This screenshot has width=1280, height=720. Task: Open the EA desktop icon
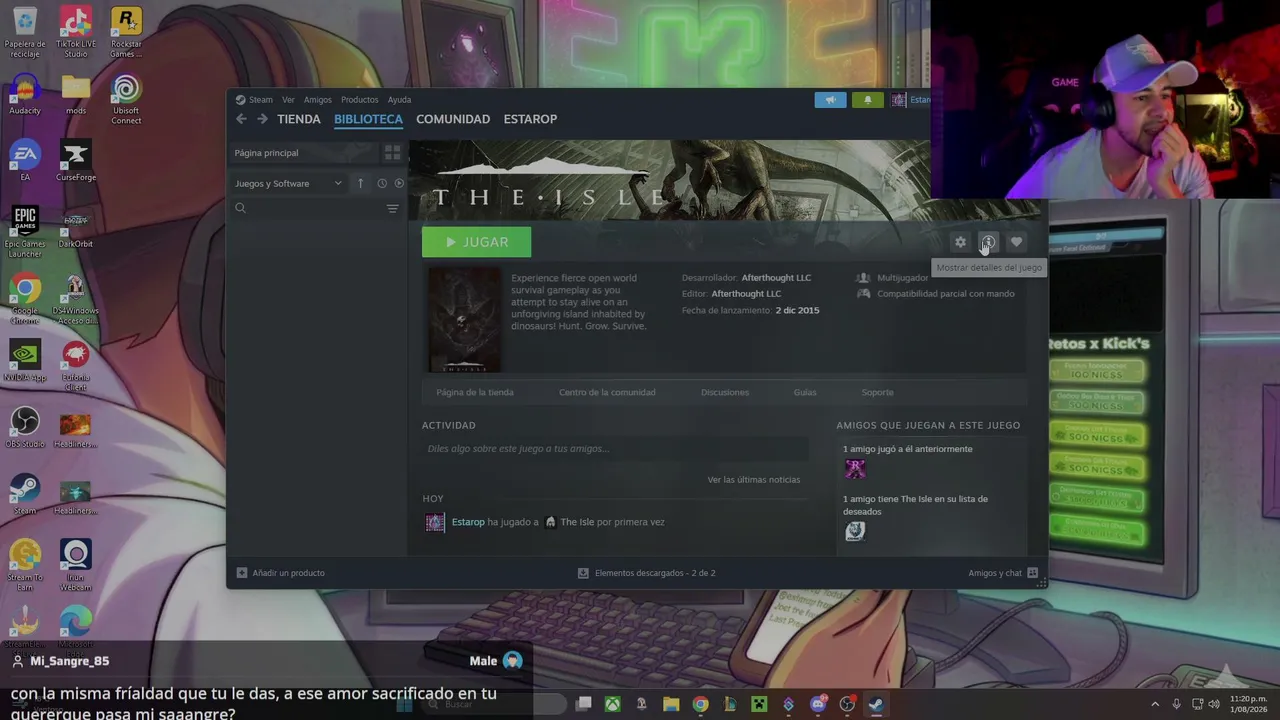pos(25,160)
